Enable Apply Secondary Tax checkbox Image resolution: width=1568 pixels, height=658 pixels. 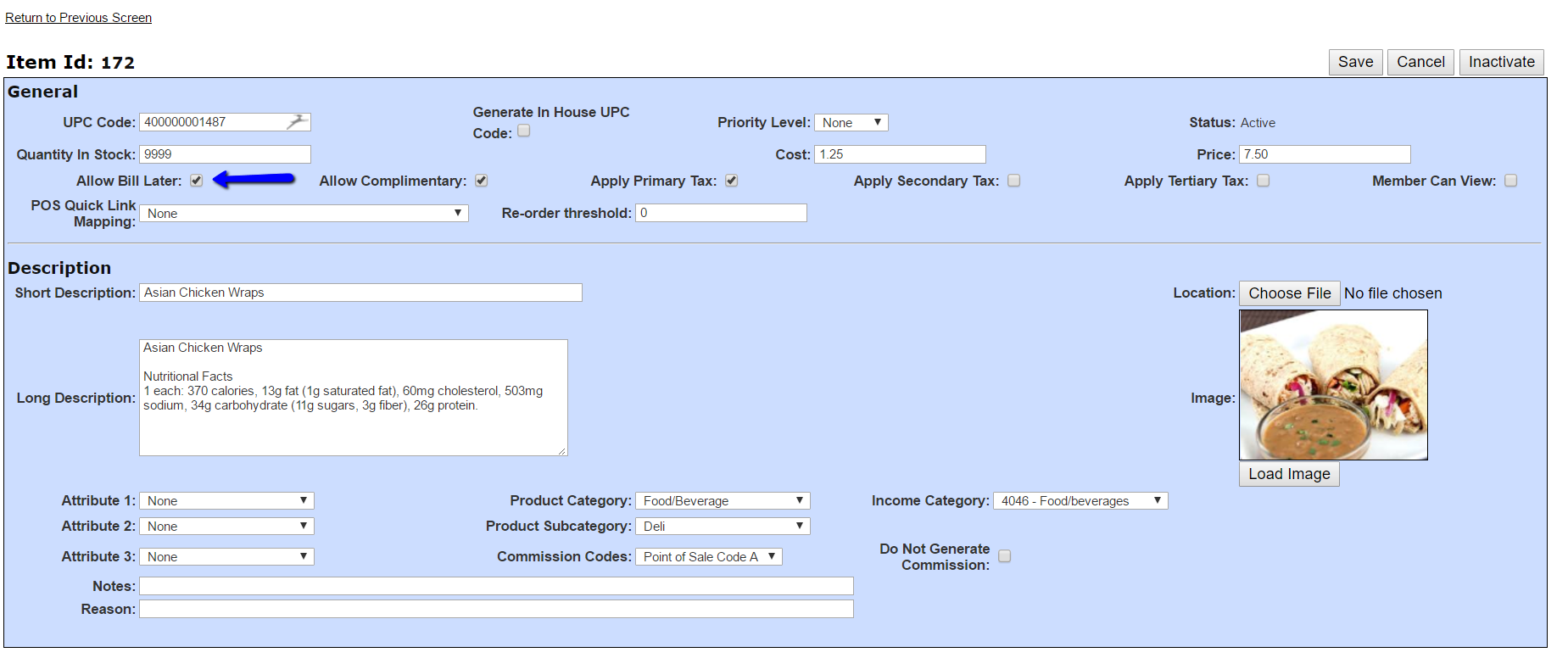[1013, 181]
